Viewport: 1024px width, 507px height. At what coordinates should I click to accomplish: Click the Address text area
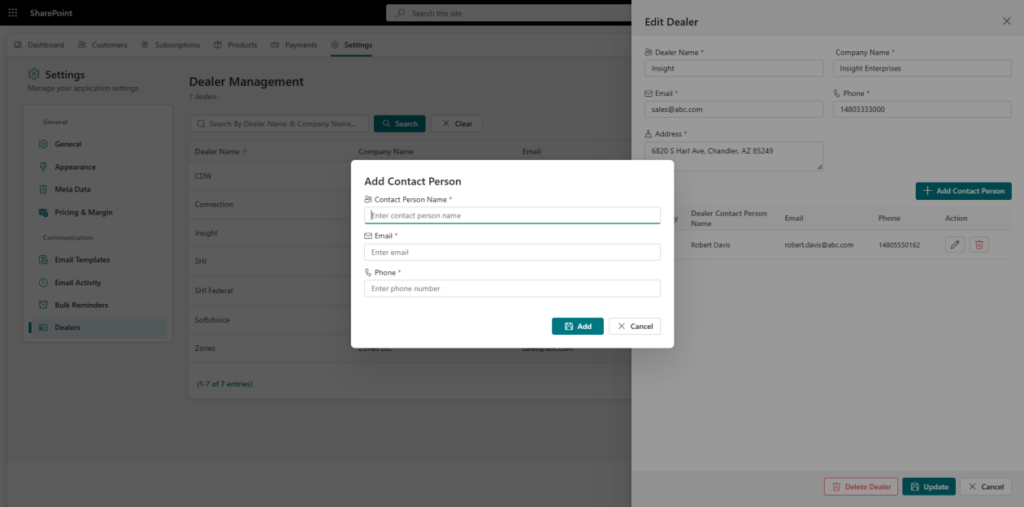pos(733,157)
